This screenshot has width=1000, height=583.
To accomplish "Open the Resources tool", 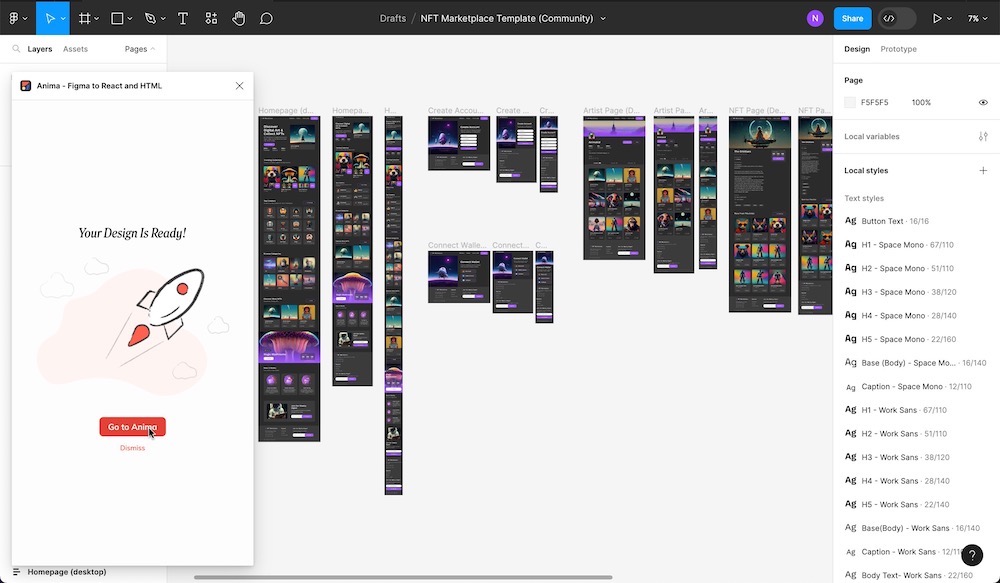I will [211, 18].
